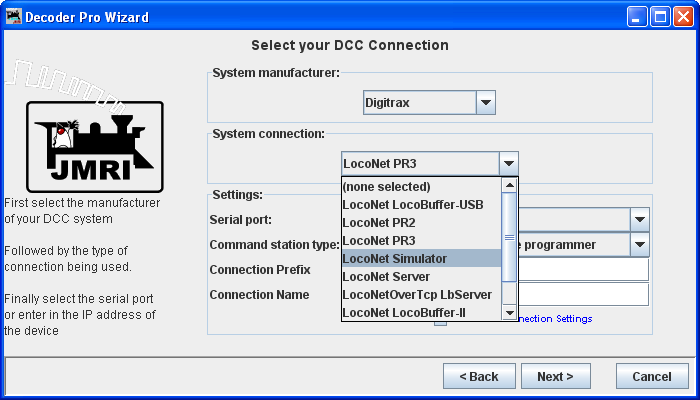Choose (none selected) from the list
The height and width of the screenshot is (400, 700).
420,186
